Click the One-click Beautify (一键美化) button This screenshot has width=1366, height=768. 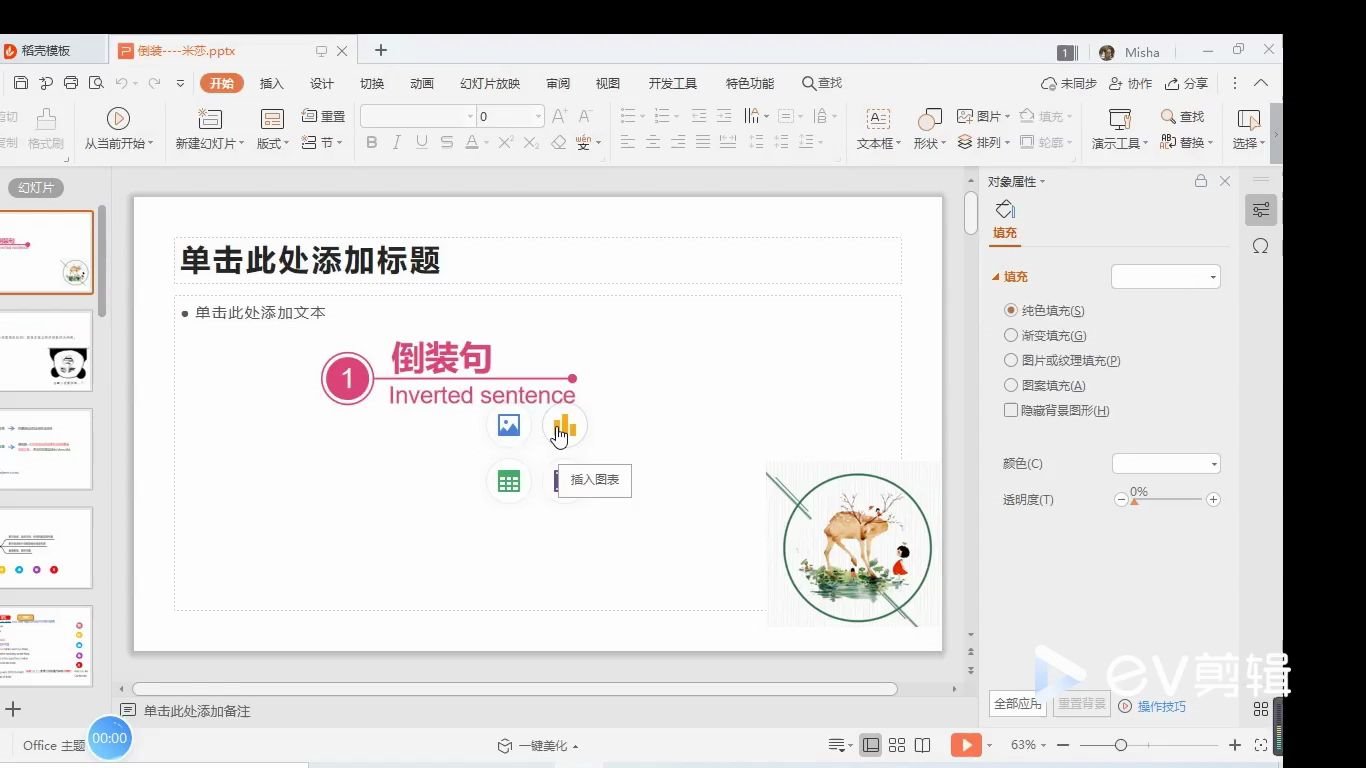click(x=538, y=746)
